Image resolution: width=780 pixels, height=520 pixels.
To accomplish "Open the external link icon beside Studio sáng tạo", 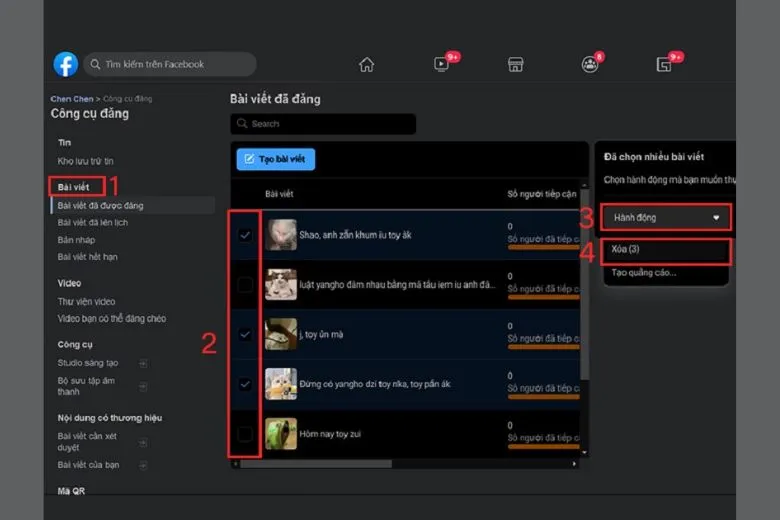I will point(143,363).
